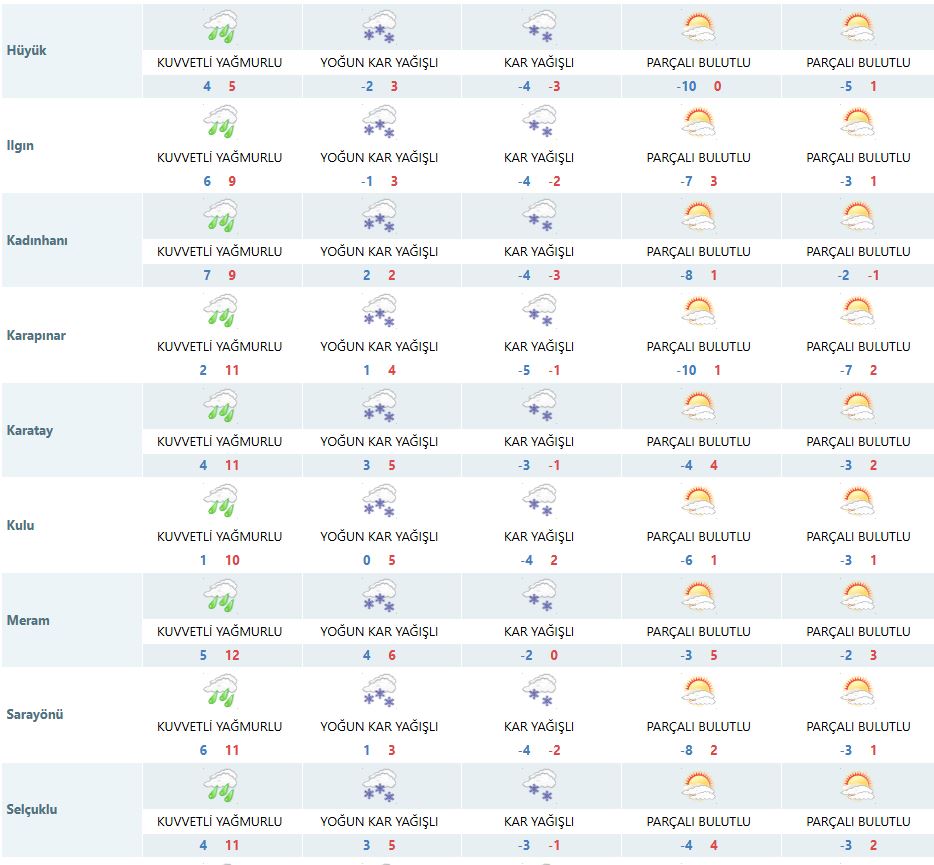Image resolution: width=934 pixels, height=865 pixels.
Task: Click the heavy rain icon in Karapınar row
Action: coord(220,311)
